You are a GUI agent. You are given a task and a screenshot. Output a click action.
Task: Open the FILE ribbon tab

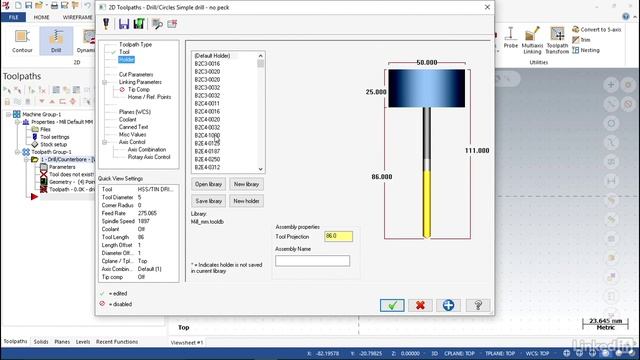click(x=13, y=17)
